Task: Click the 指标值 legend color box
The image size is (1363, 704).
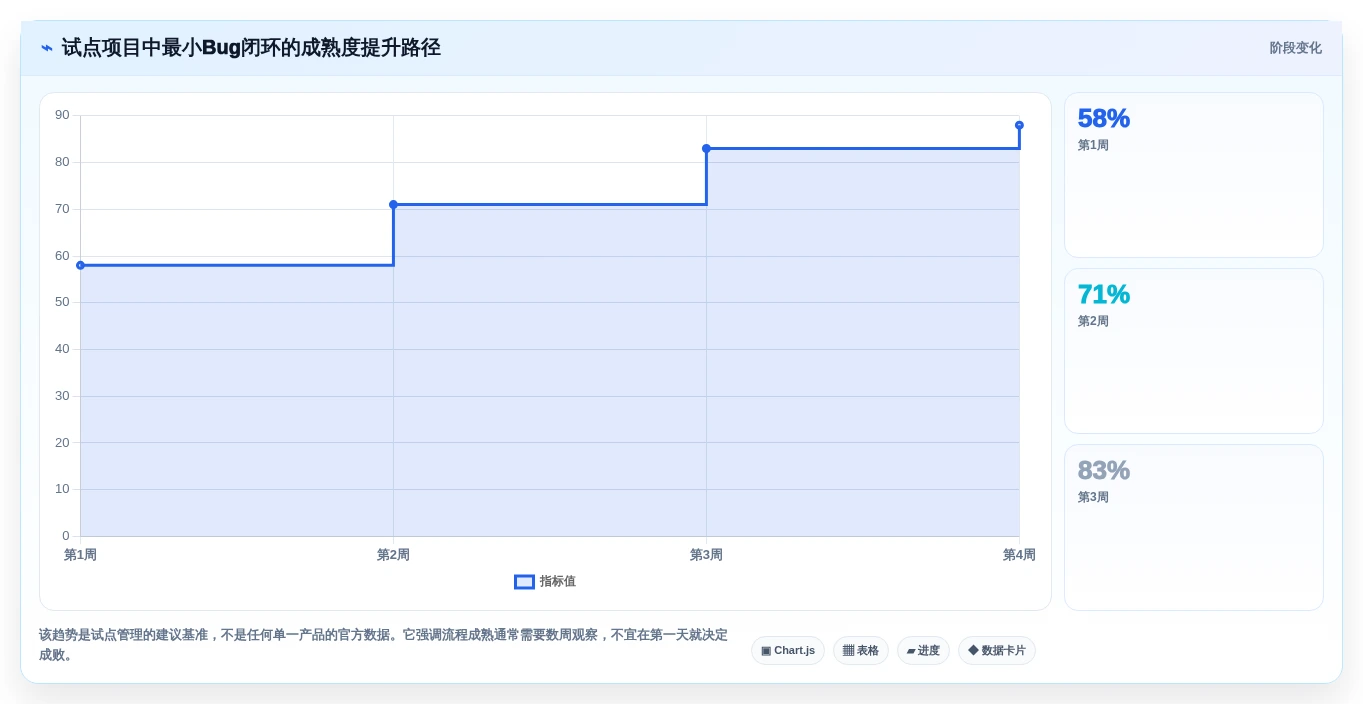Action: [x=524, y=582]
